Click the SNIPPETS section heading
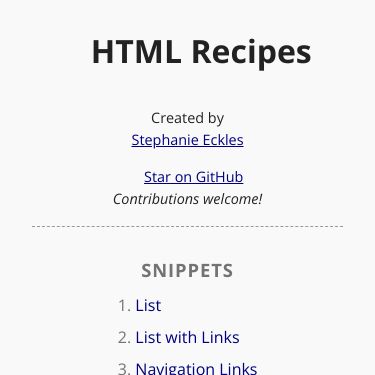Screen dimensions: 375x375 [187, 270]
